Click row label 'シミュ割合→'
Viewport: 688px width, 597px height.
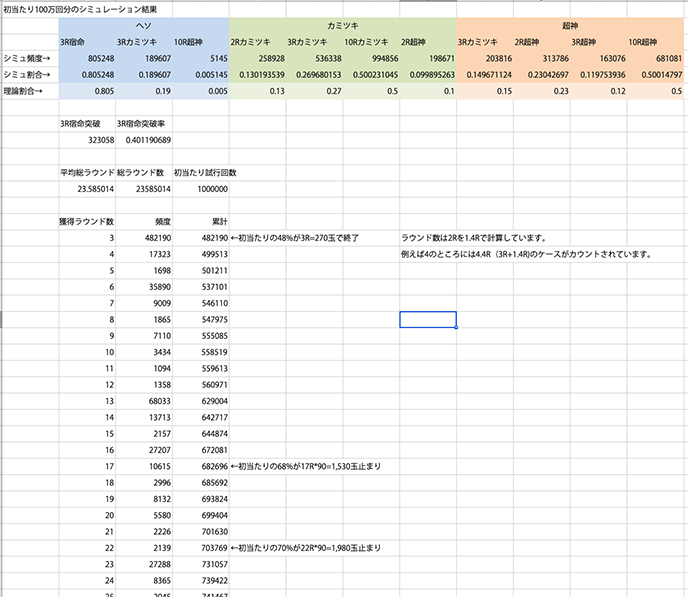(x=27, y=75)
